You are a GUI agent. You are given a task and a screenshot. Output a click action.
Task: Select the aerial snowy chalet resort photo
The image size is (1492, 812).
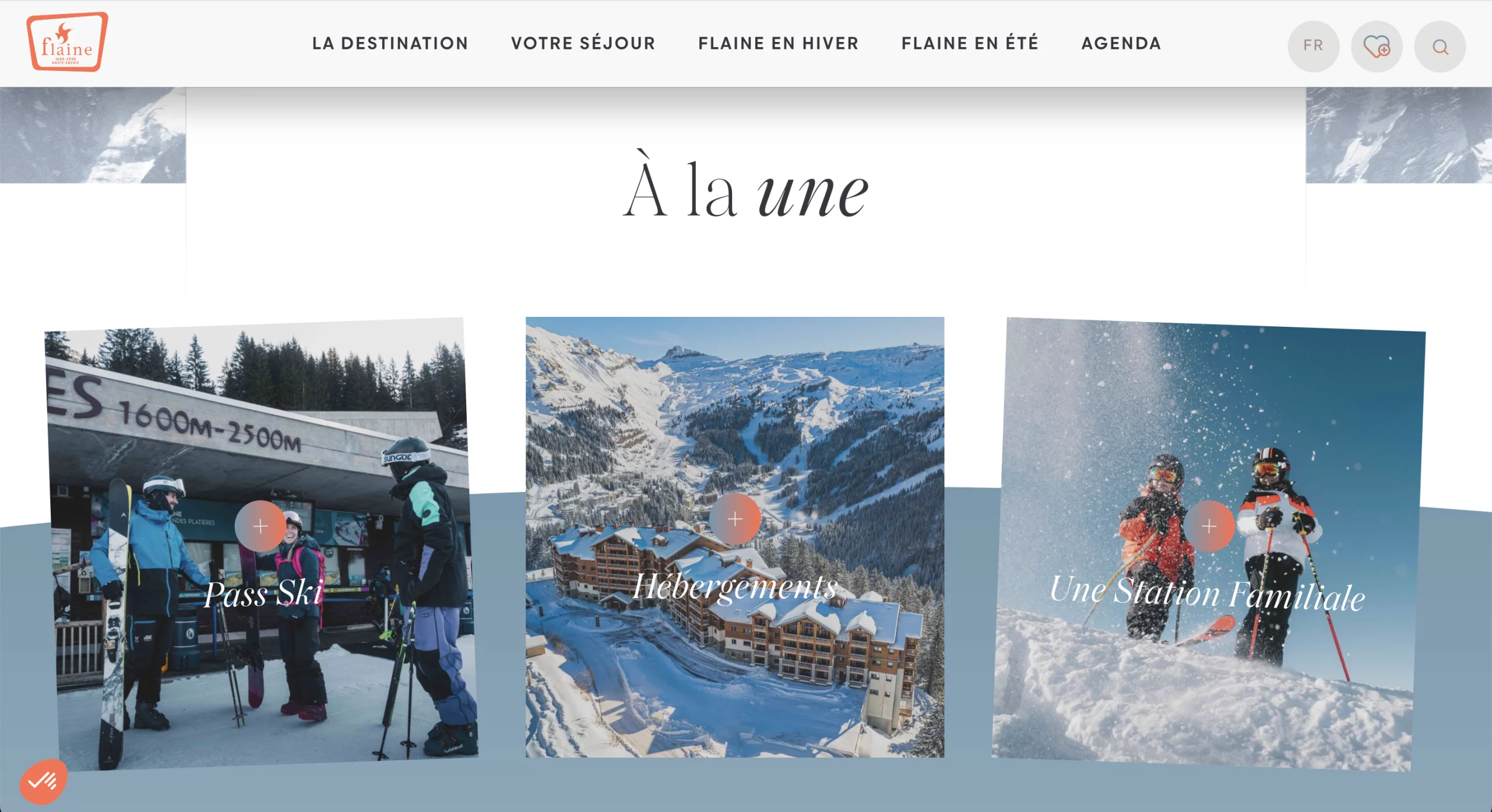(735, 537)
